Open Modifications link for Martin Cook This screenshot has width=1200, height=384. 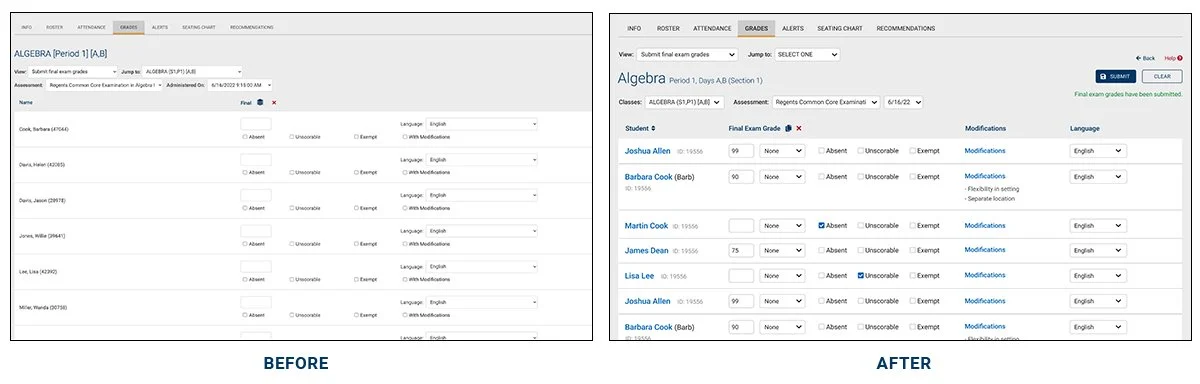tap(985, 226)
